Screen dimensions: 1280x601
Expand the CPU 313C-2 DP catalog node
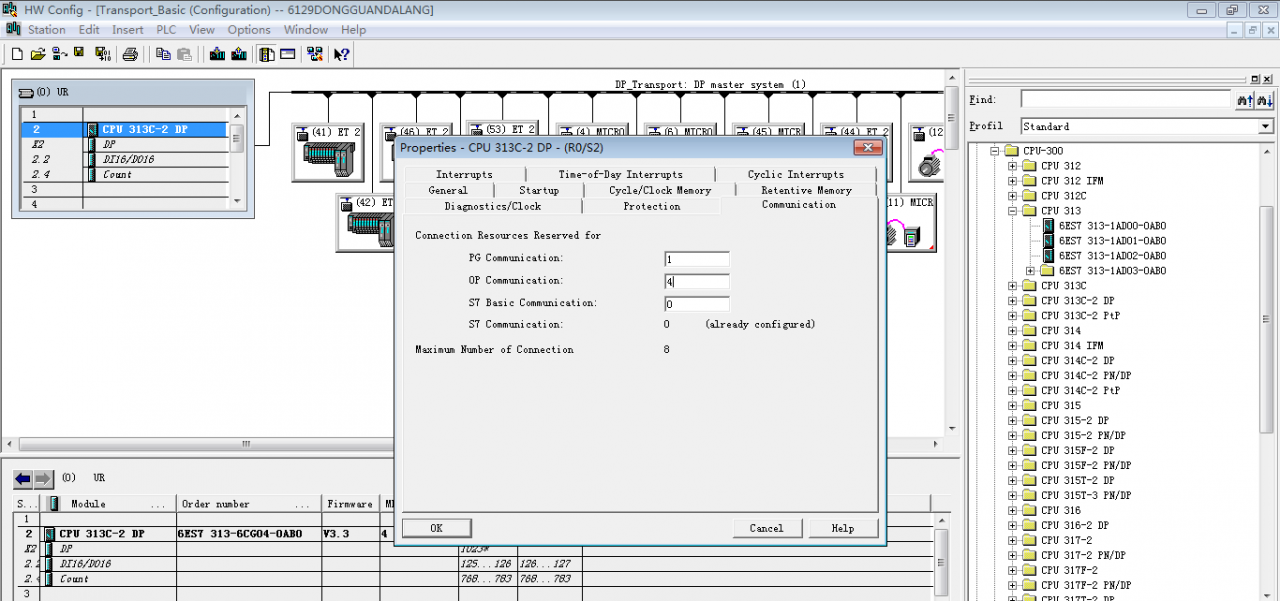(1012, 301)
